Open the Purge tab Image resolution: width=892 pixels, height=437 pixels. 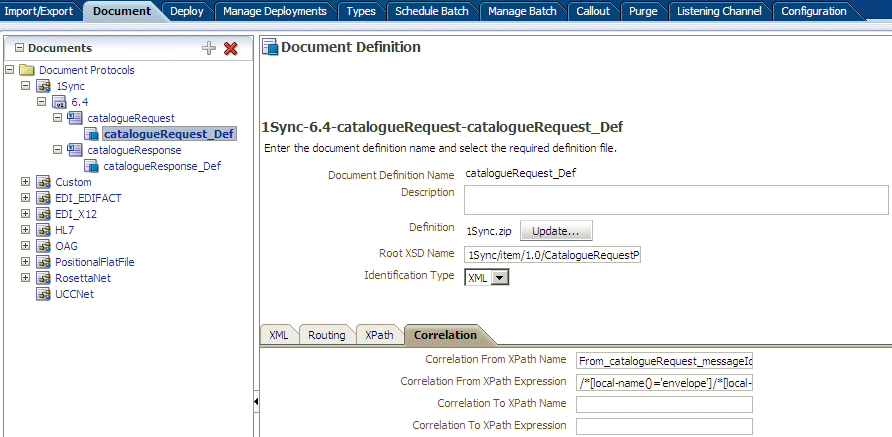643,11
